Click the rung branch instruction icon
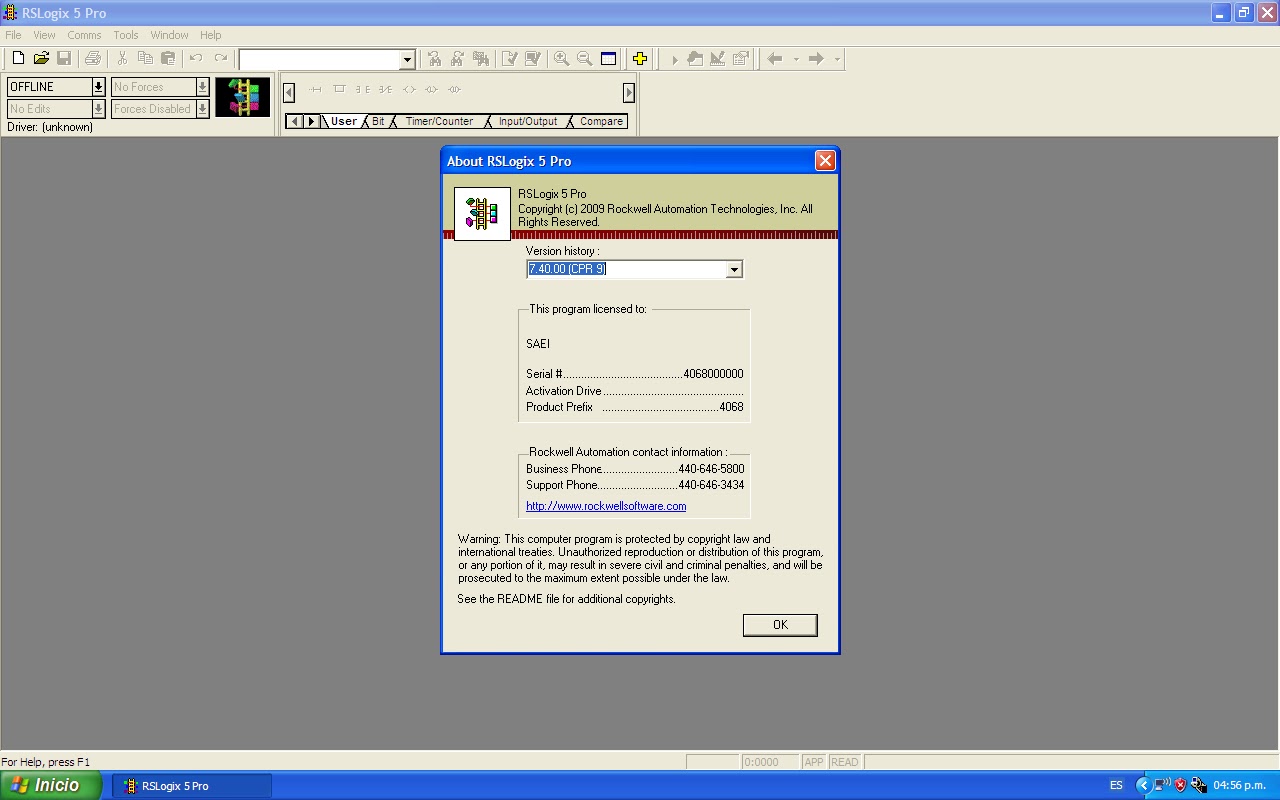 point(339,89)
